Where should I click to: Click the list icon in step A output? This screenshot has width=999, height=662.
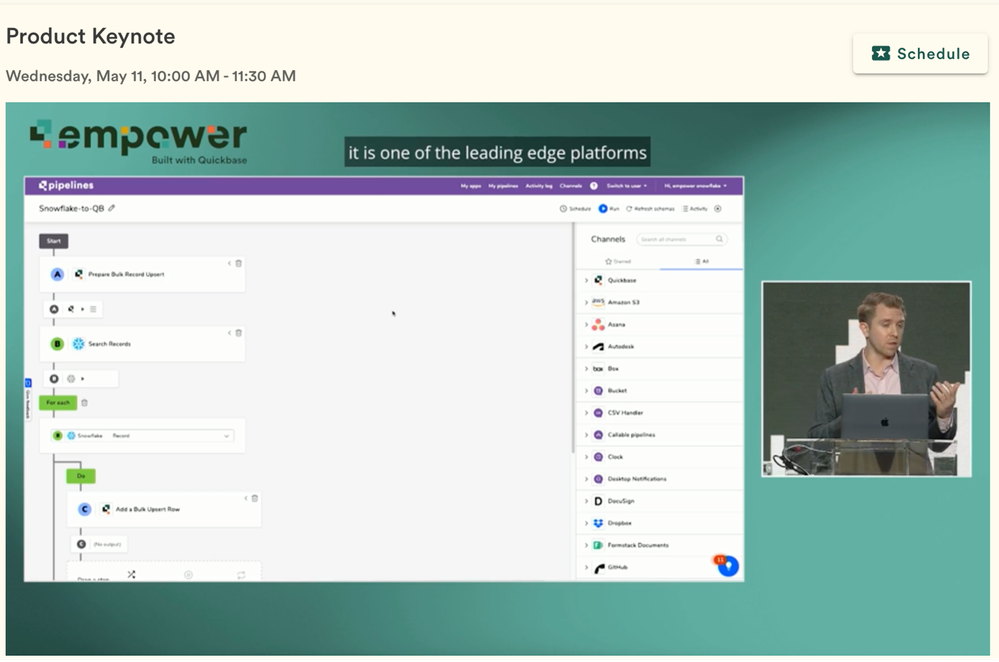[93, 309]
